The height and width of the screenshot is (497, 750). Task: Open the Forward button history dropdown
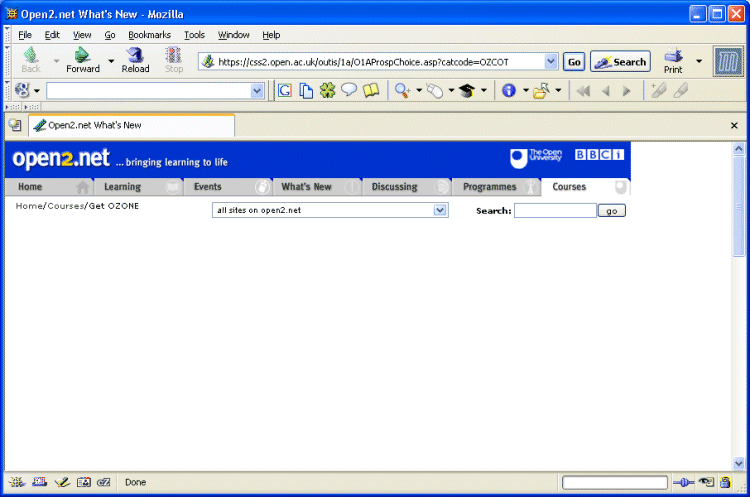(x=111, y=61)
